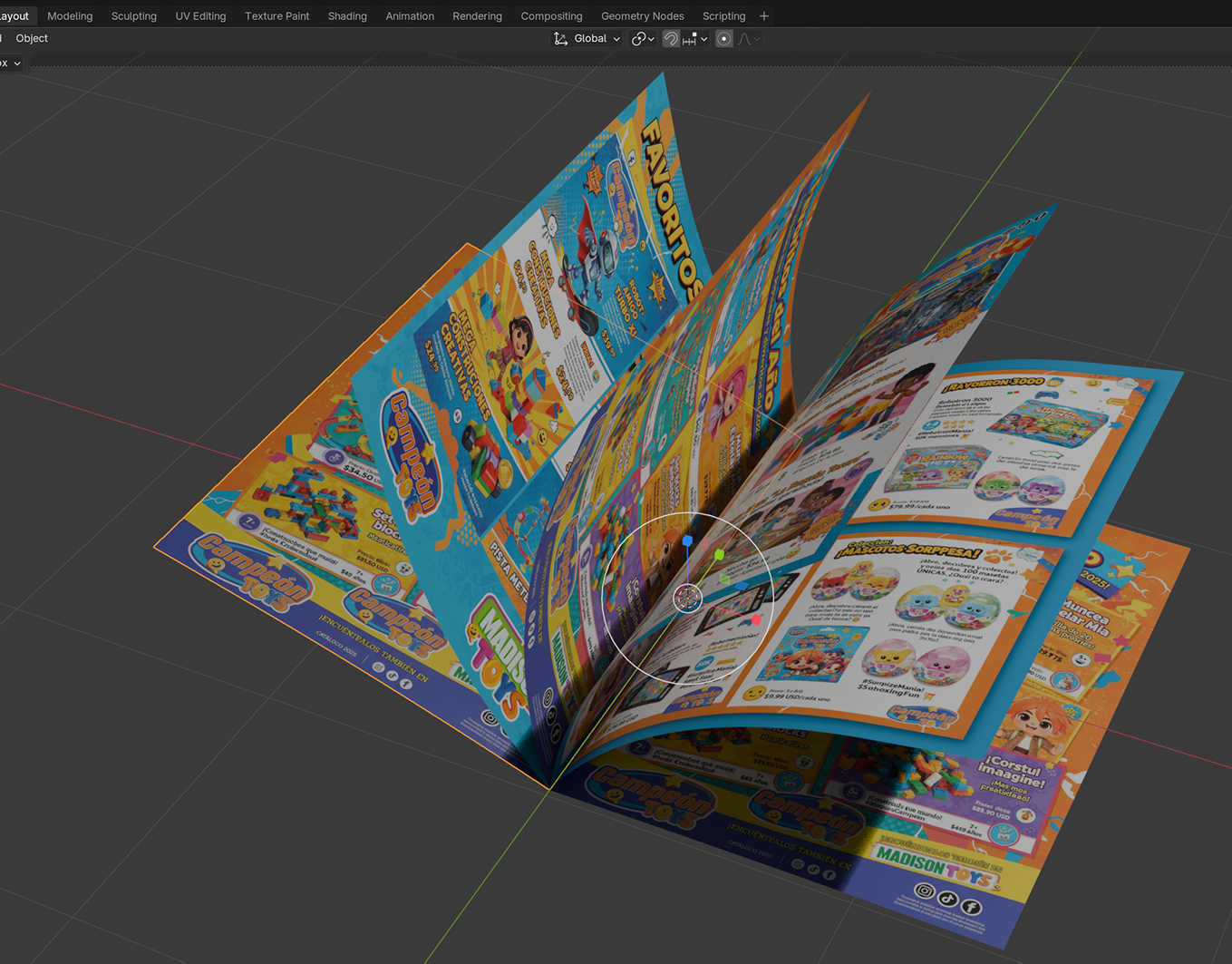The image size is (1232, 964).
Task: Go to the Texture Paint workspace
Action: click(276, 15)
